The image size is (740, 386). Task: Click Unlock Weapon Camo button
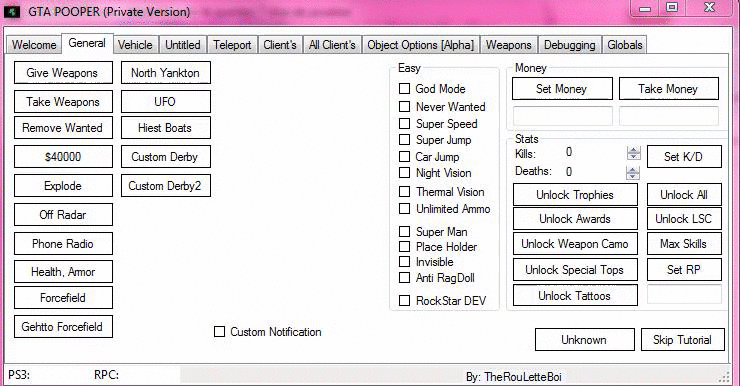pyautogui.click(x=575, y=244)
